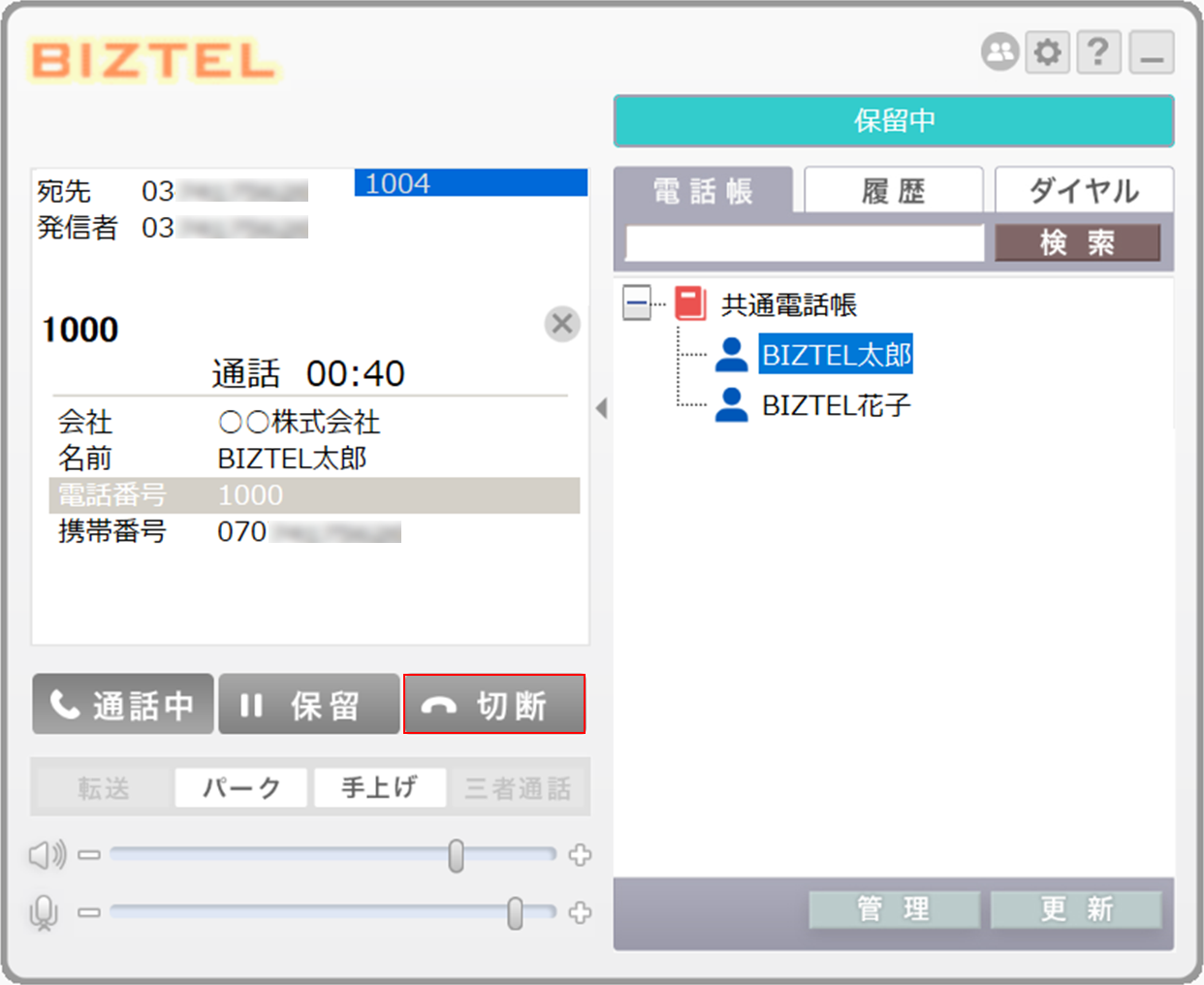The height and width of the screenshot is (985, 1204).
Task: Toggle the 保留中 status bar
Action: 893,121
